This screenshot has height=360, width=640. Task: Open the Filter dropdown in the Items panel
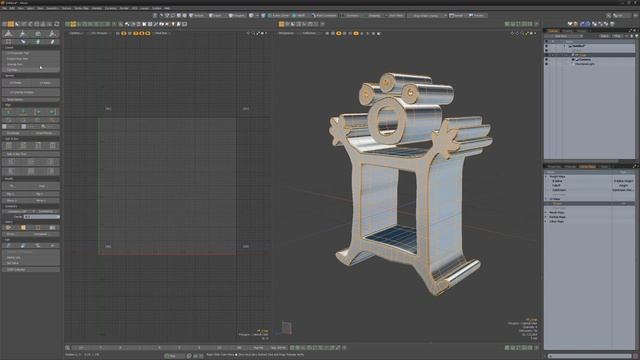pos(616,36)
